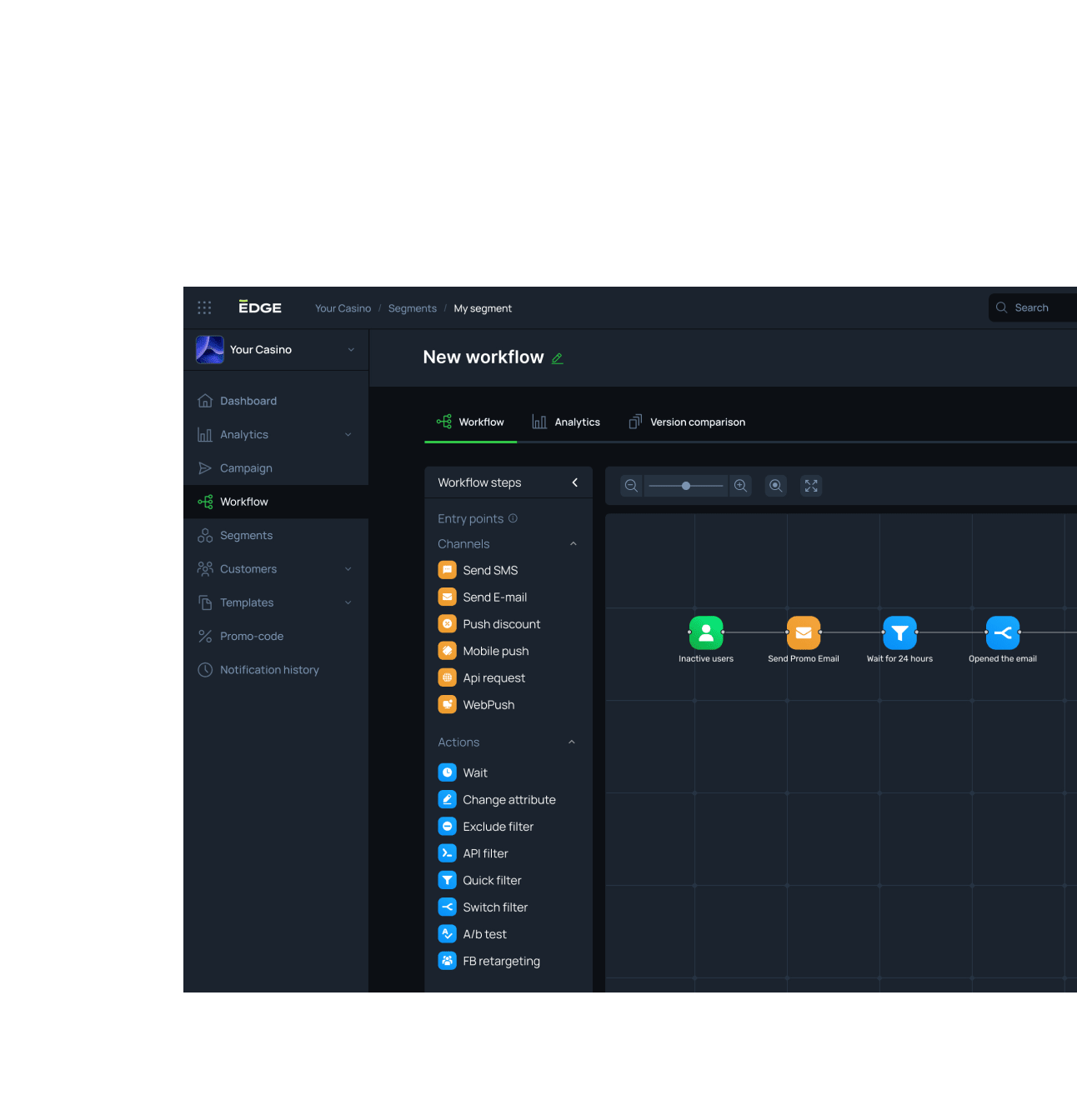This screenshot has width=1077, height=1120.
Task: Click the fit-to-screen expand icon
Action: point(811,486)
